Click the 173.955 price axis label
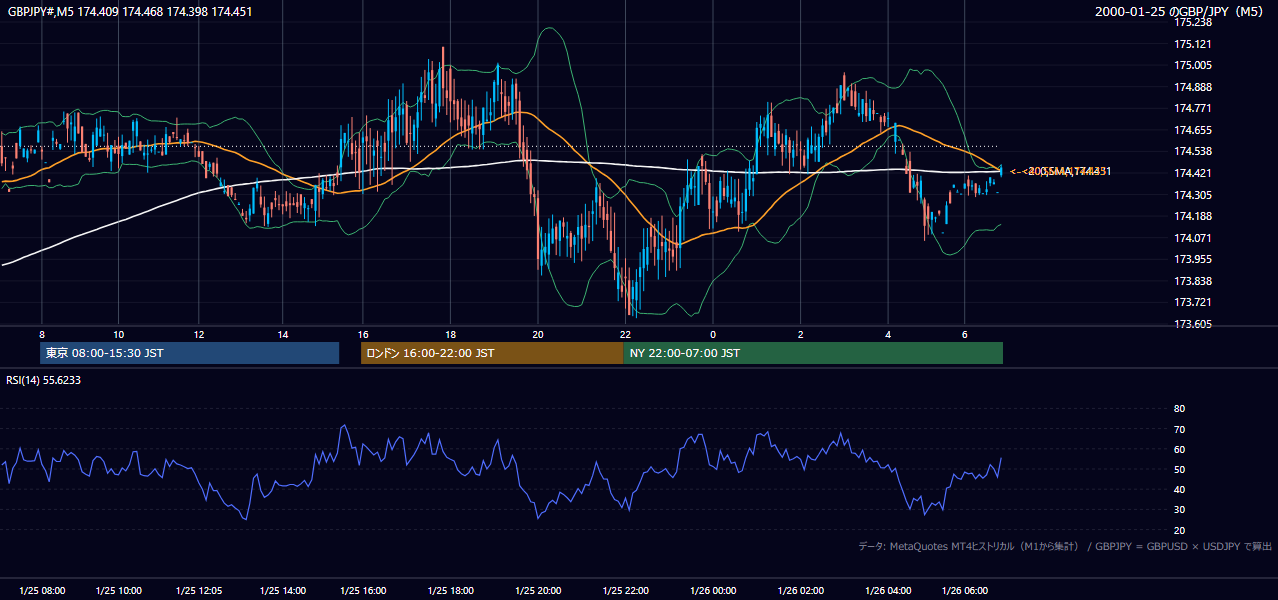Viewport: 1278px width, 600px height. click(x=1193, y=259)
